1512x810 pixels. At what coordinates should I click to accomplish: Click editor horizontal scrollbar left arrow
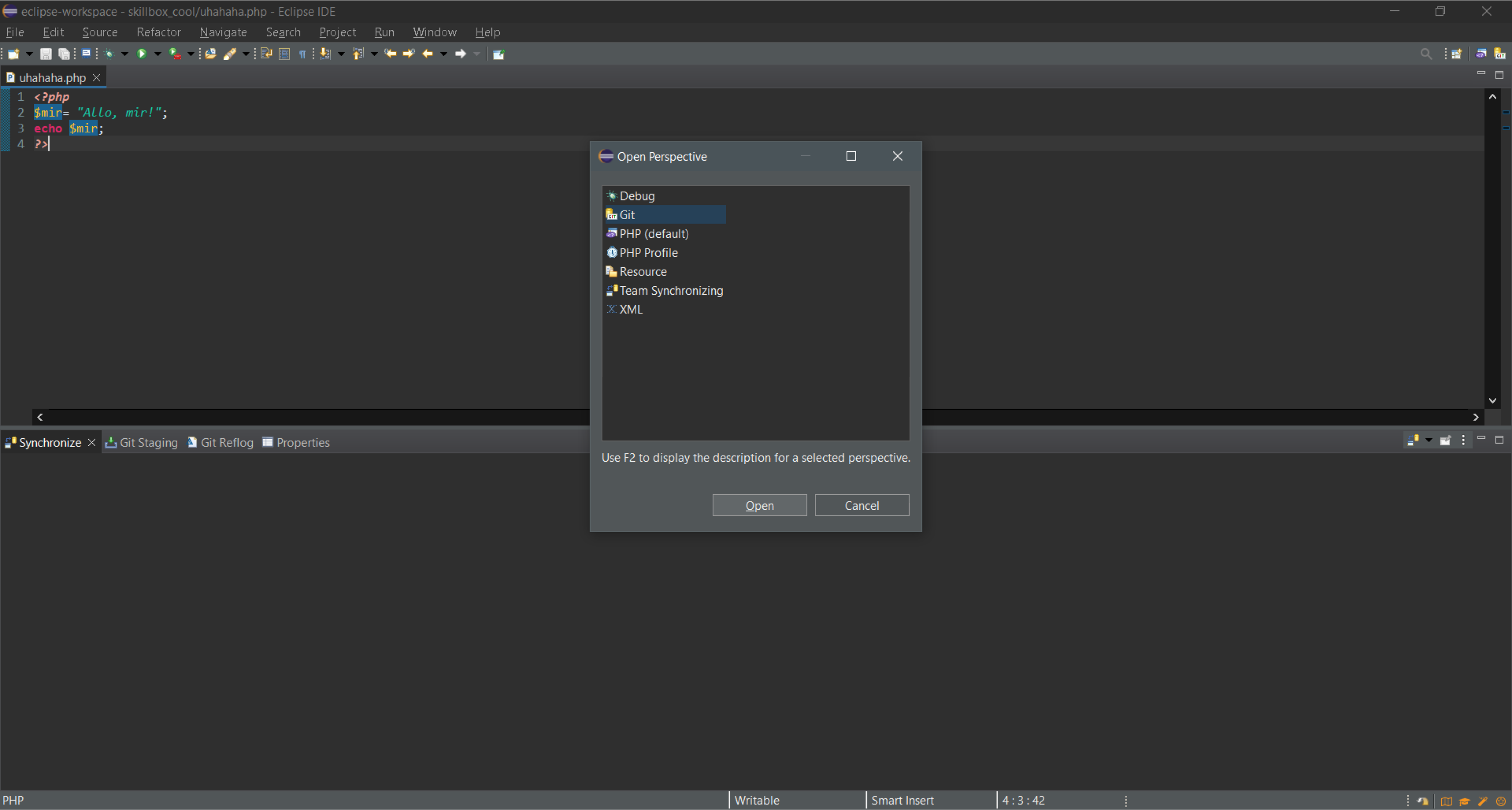coord(40,417)
